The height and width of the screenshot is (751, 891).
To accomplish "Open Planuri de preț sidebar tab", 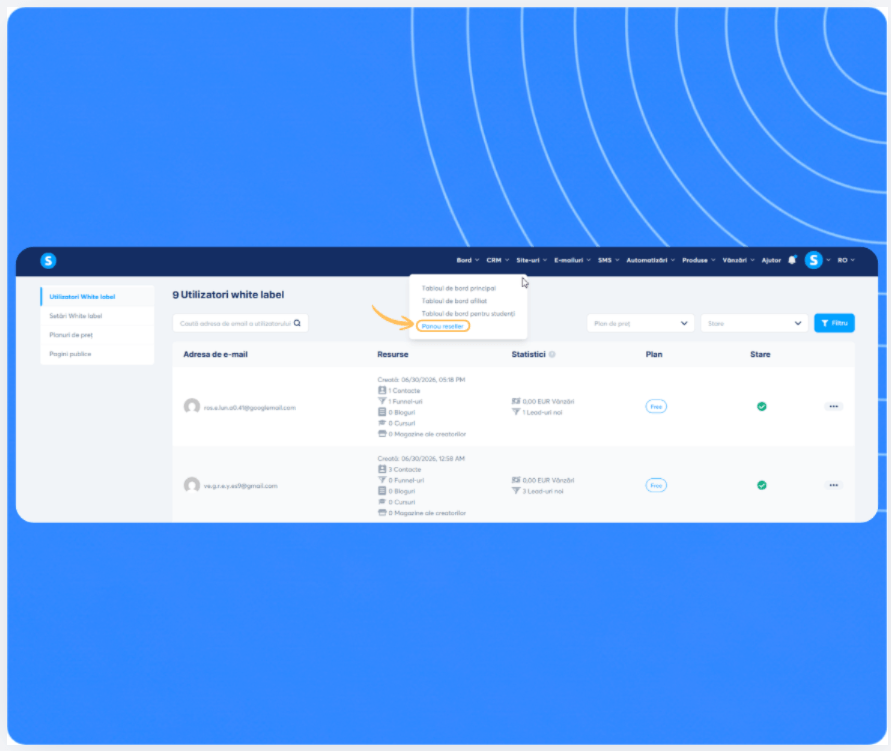I will pyautogui.click(x=97, y=335).
